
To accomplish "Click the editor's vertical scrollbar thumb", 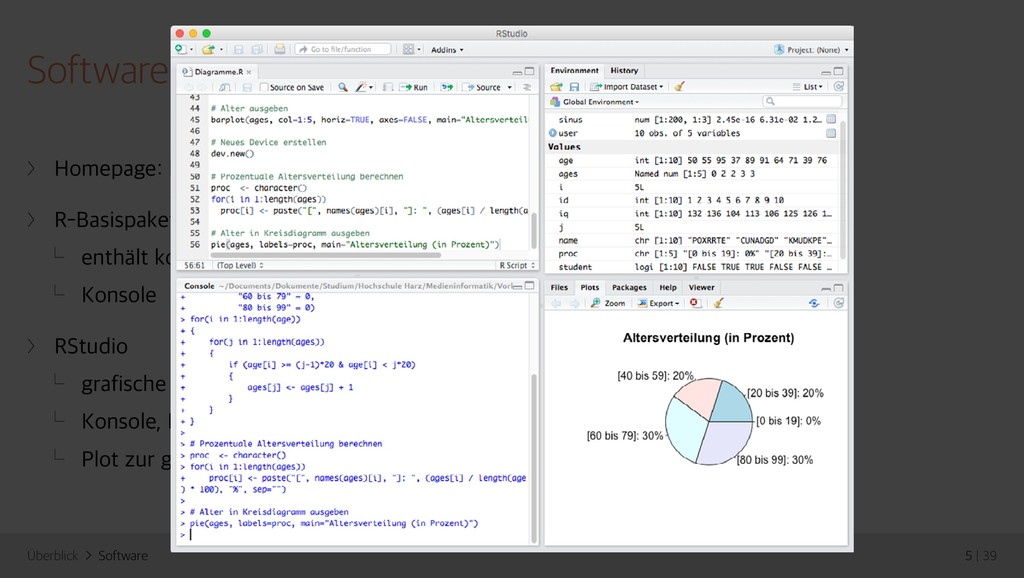I will [534, 230].
